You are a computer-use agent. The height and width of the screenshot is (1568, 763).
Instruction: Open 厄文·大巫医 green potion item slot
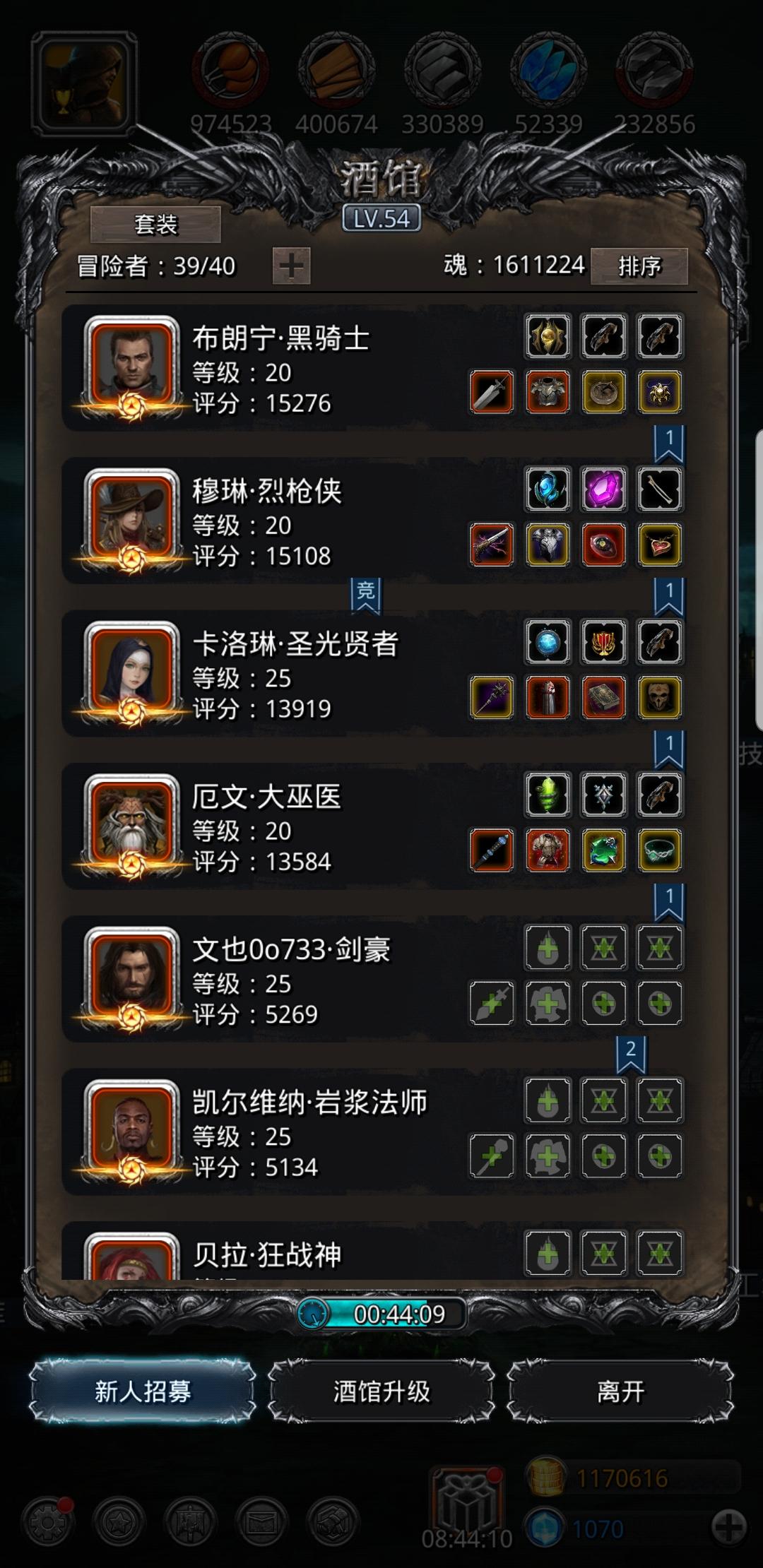[548, 795]
